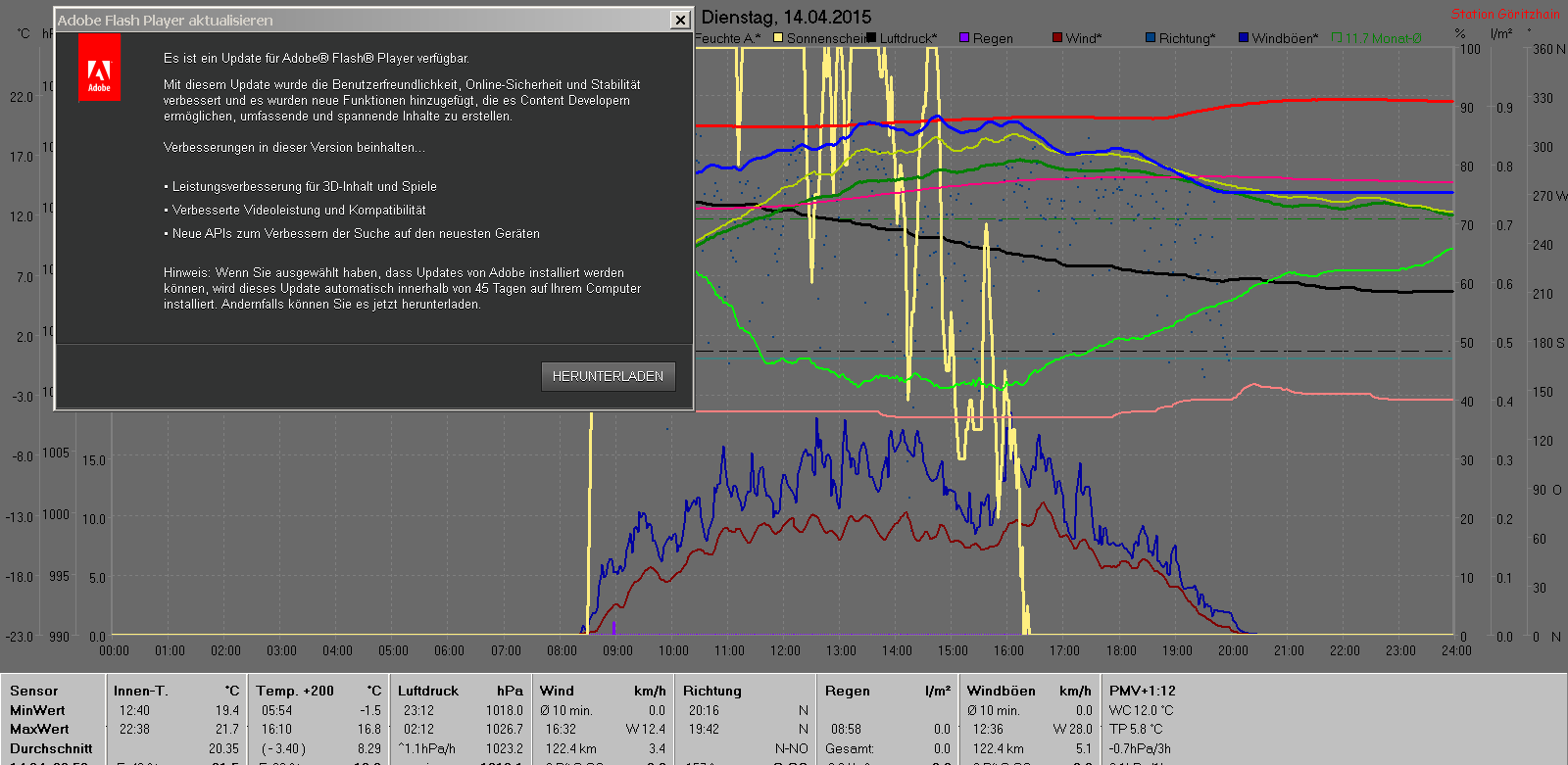Click the purple Regen legend swatch
Screen dimensions: 1568x765
tap(964, 38)
